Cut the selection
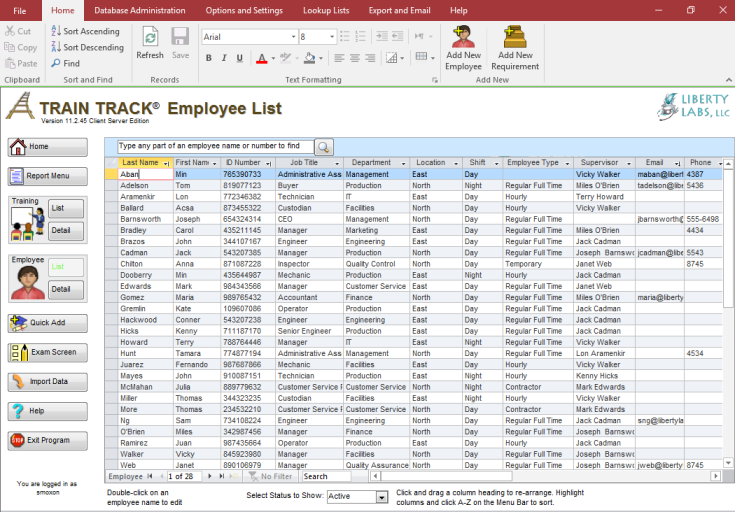The image size is (735, 512). pyautogui.click(x=18, y=31)
